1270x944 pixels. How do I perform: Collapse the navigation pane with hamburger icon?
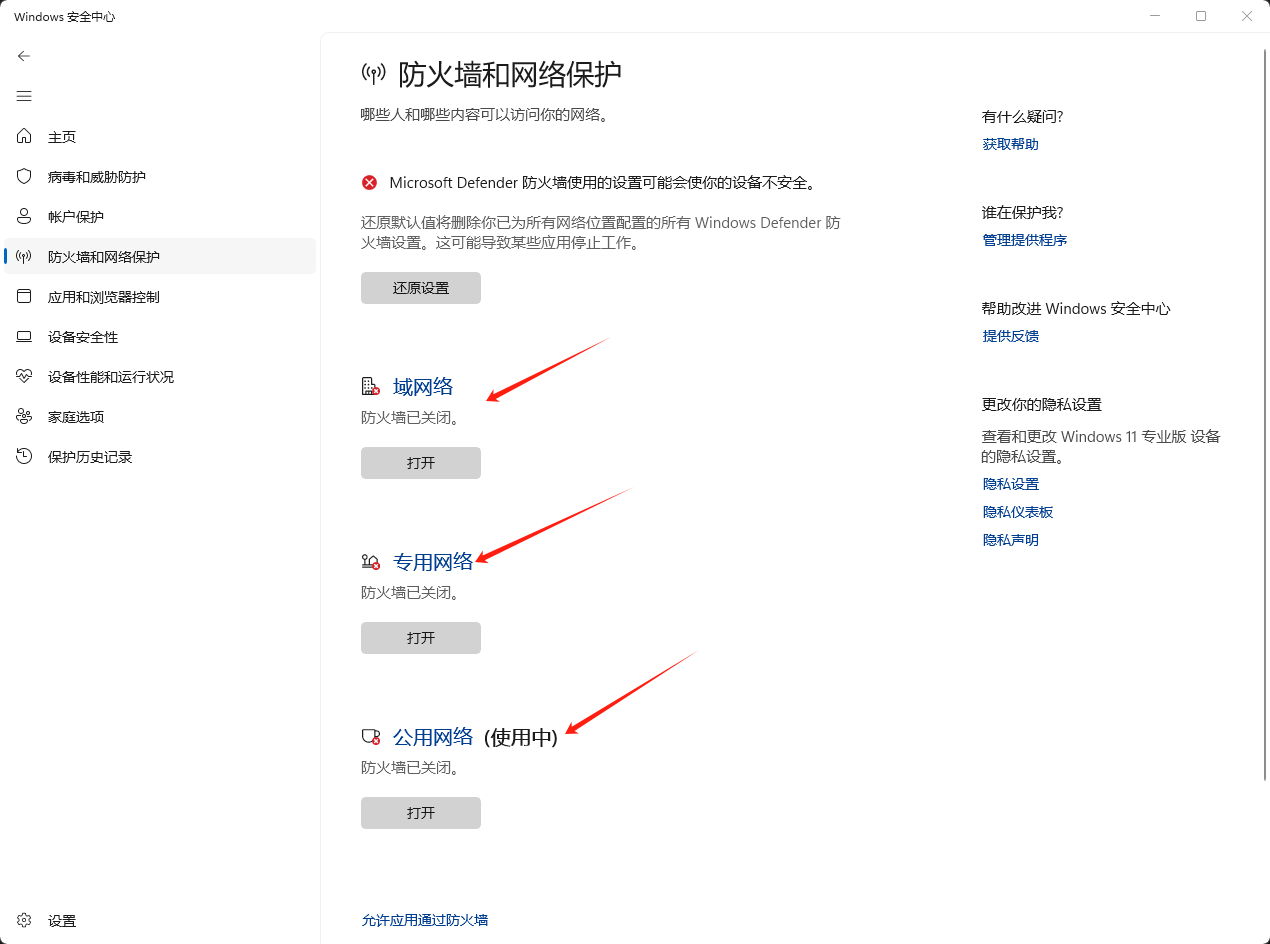coord(23,96)
